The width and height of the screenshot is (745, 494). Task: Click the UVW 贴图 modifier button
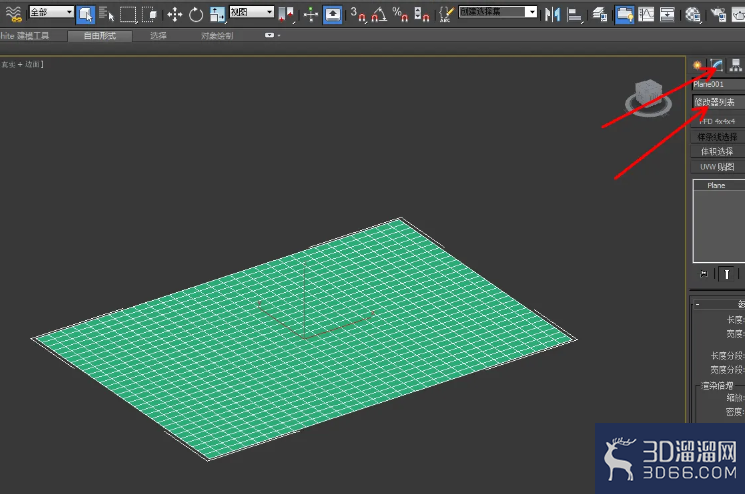[x=717, y=167]
